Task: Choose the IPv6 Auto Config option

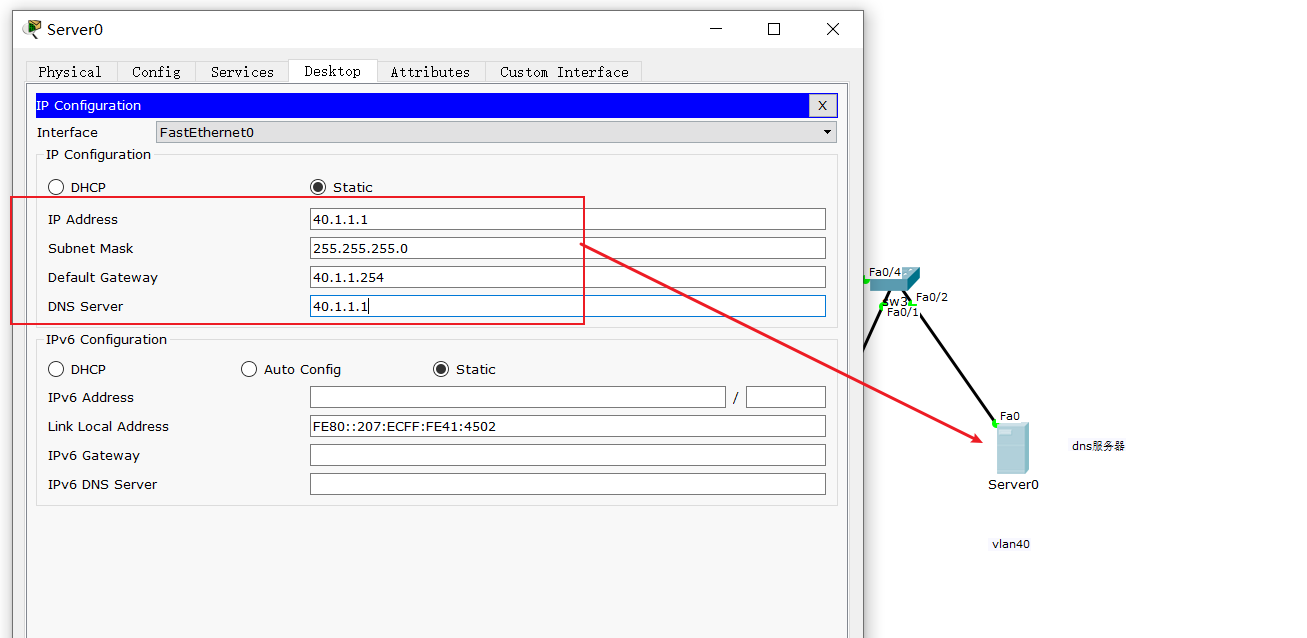Action: pos(249,369)
